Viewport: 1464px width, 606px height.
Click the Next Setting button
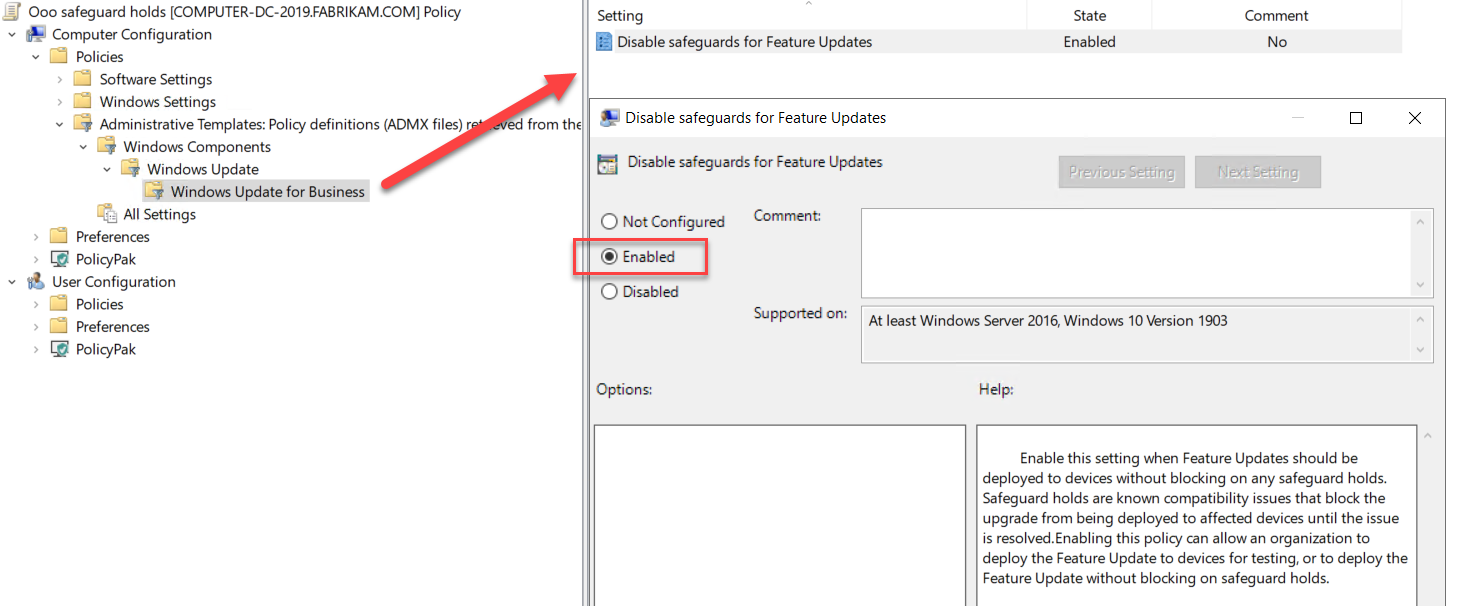pos(1258,172)
